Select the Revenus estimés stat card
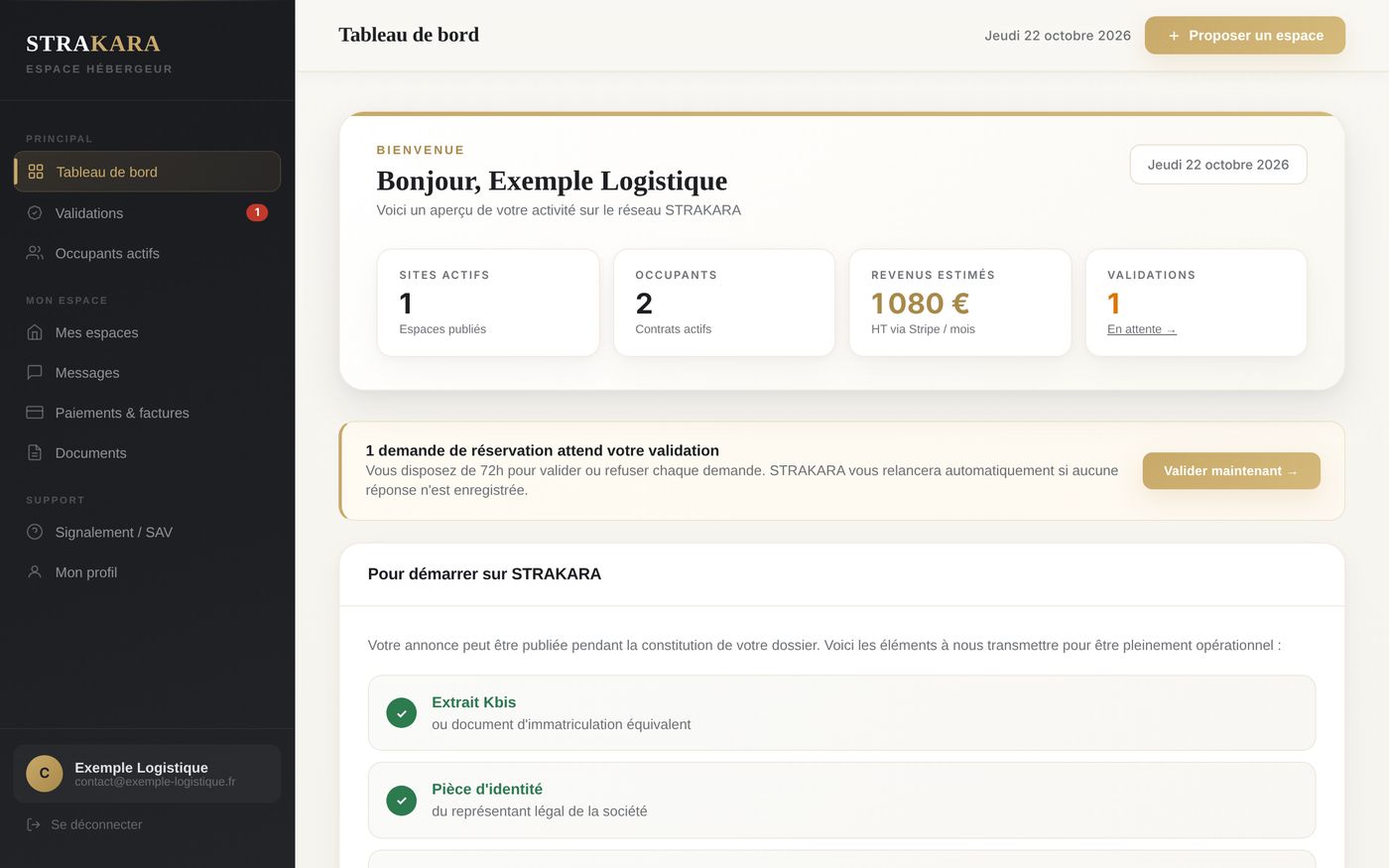This screenshot has width=1389, height=868. click(960, 303)
